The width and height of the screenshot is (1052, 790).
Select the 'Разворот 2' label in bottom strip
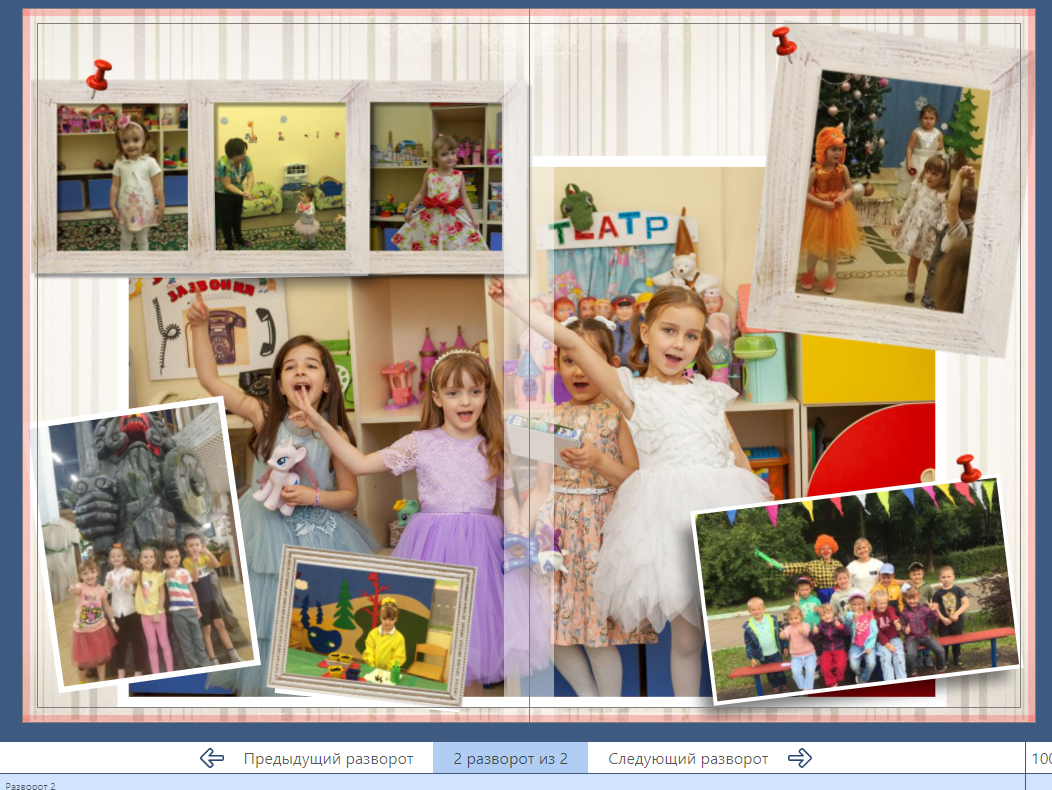point(30,785)
